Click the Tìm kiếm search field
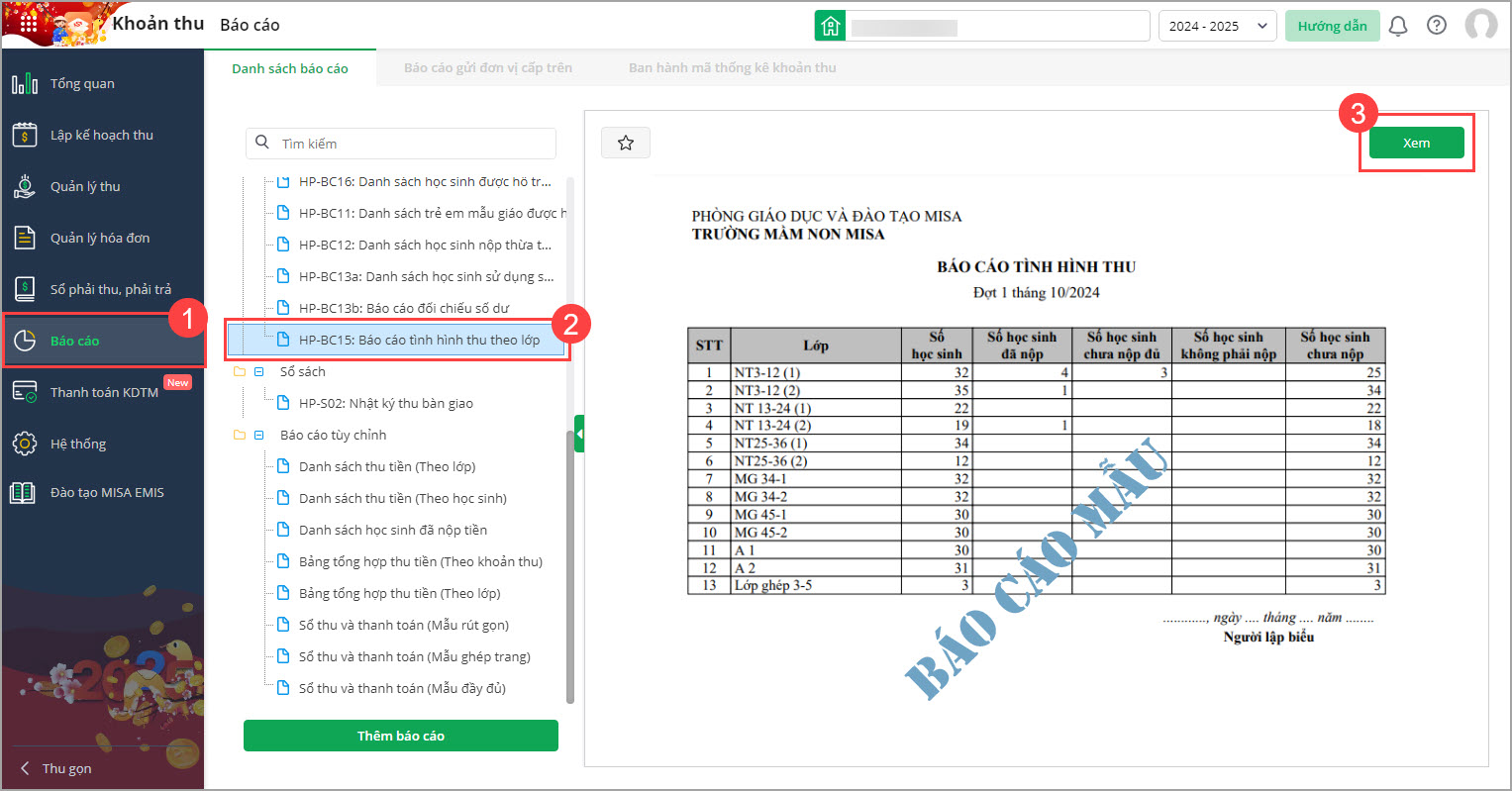Screen dimensions: 1512x791 401,143
